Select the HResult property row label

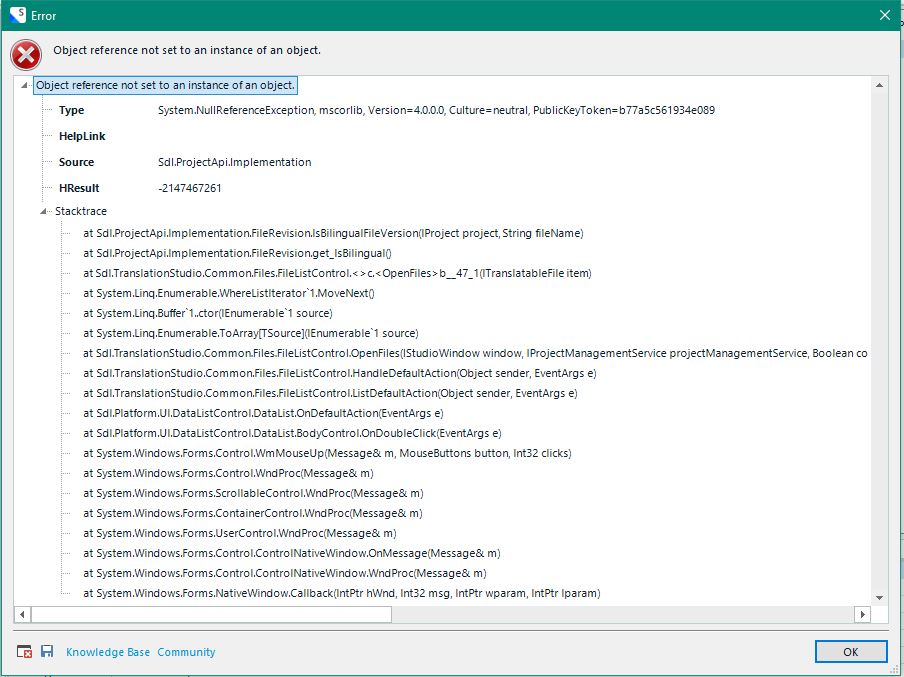[x=79, y=188]
